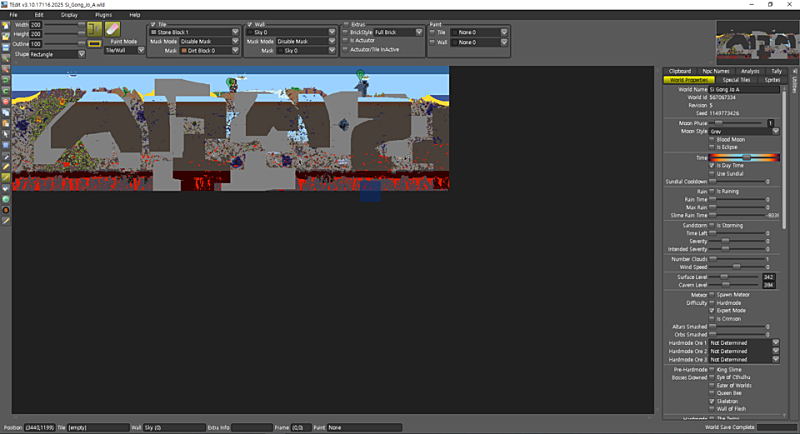Image resolution: width=800 pixels, height=434 pixels.
Task: Click the green Redo arrow icon
Action: click(x=6, y=91)
